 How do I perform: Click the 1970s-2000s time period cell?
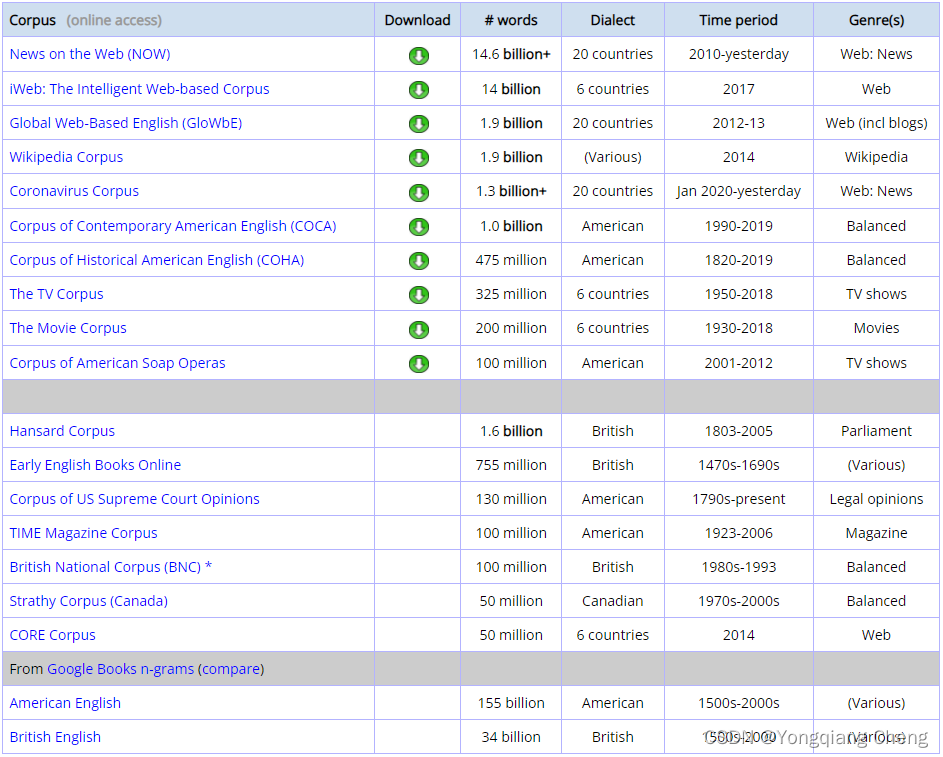point(739,601)
